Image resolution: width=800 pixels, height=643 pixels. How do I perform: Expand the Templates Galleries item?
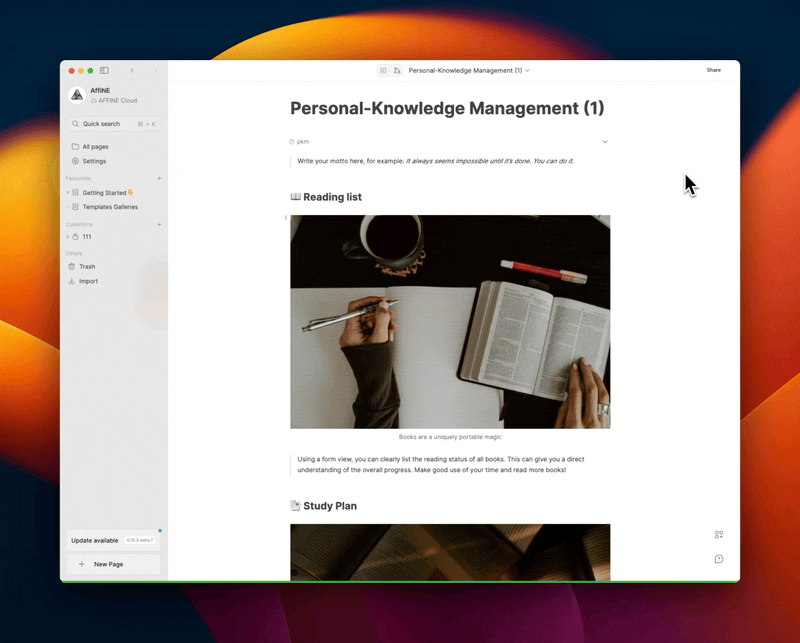coord(67,207)
